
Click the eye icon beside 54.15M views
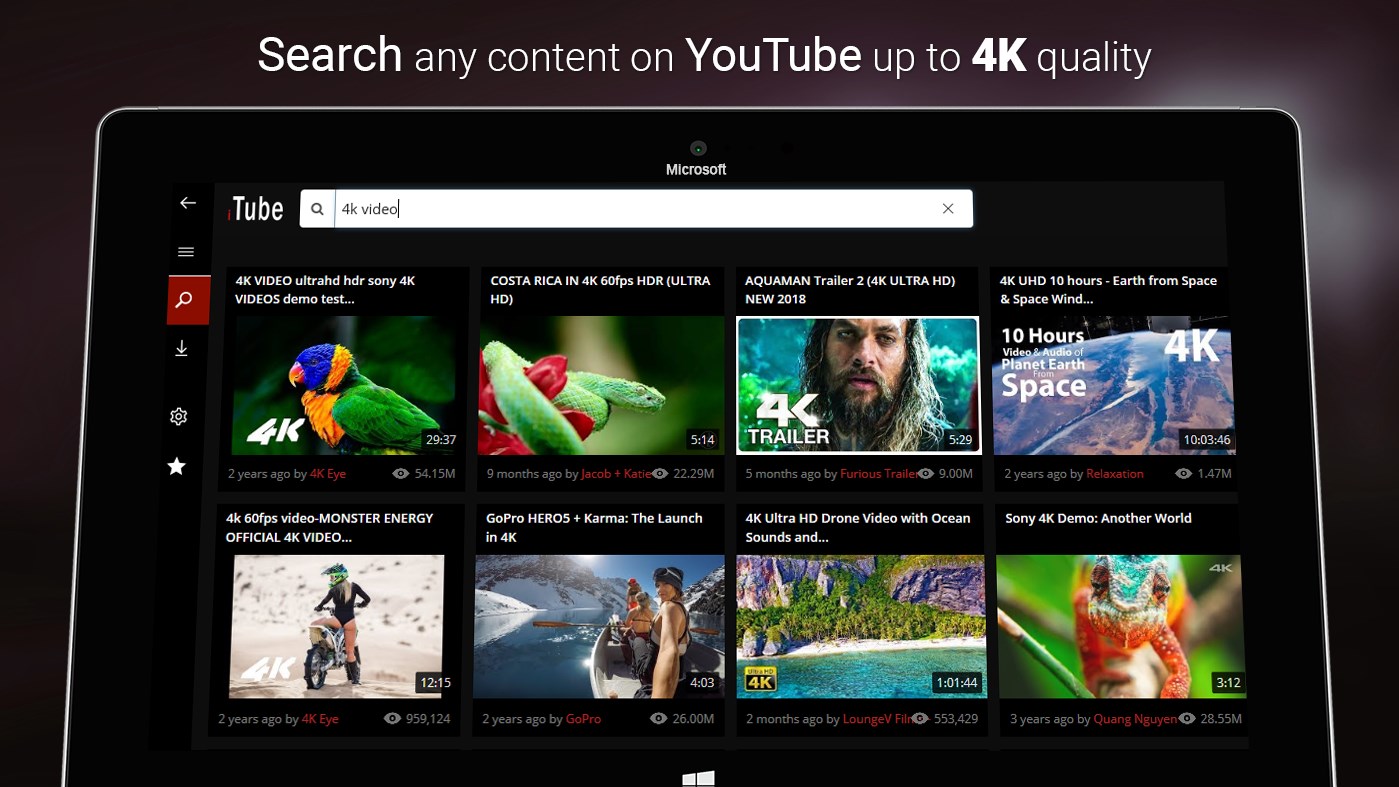point(401,474)
